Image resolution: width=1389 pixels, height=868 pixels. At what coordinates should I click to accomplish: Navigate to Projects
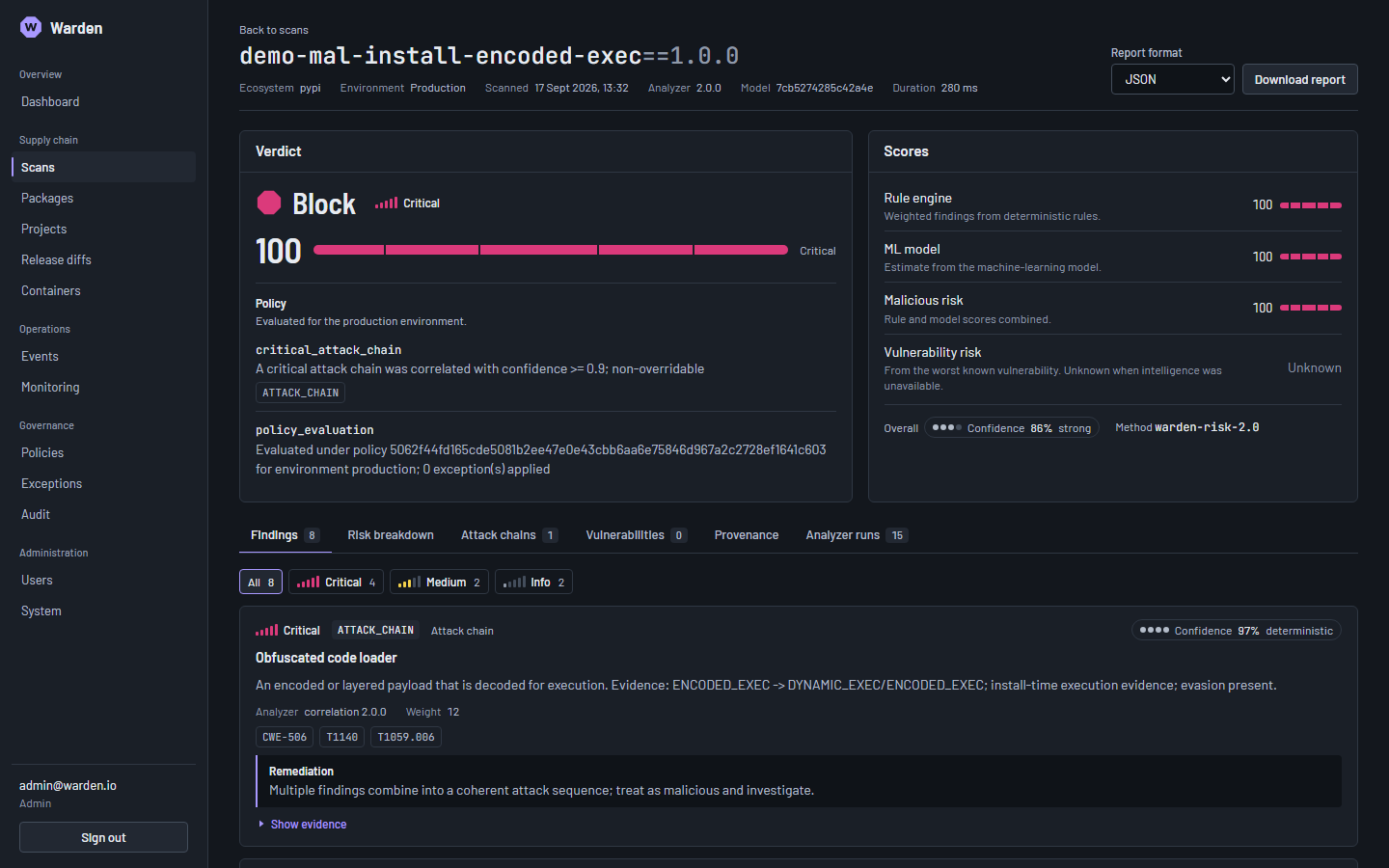[103, 229]
